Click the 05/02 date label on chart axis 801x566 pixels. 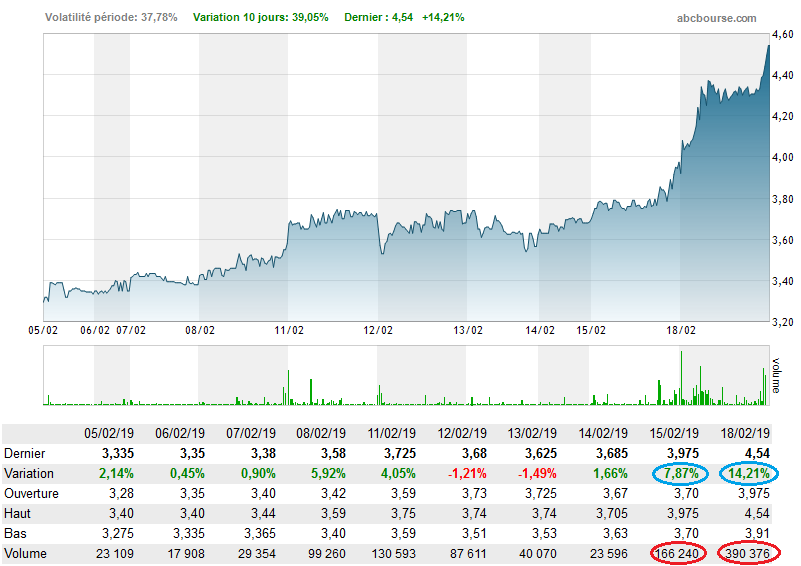(43, 330)
